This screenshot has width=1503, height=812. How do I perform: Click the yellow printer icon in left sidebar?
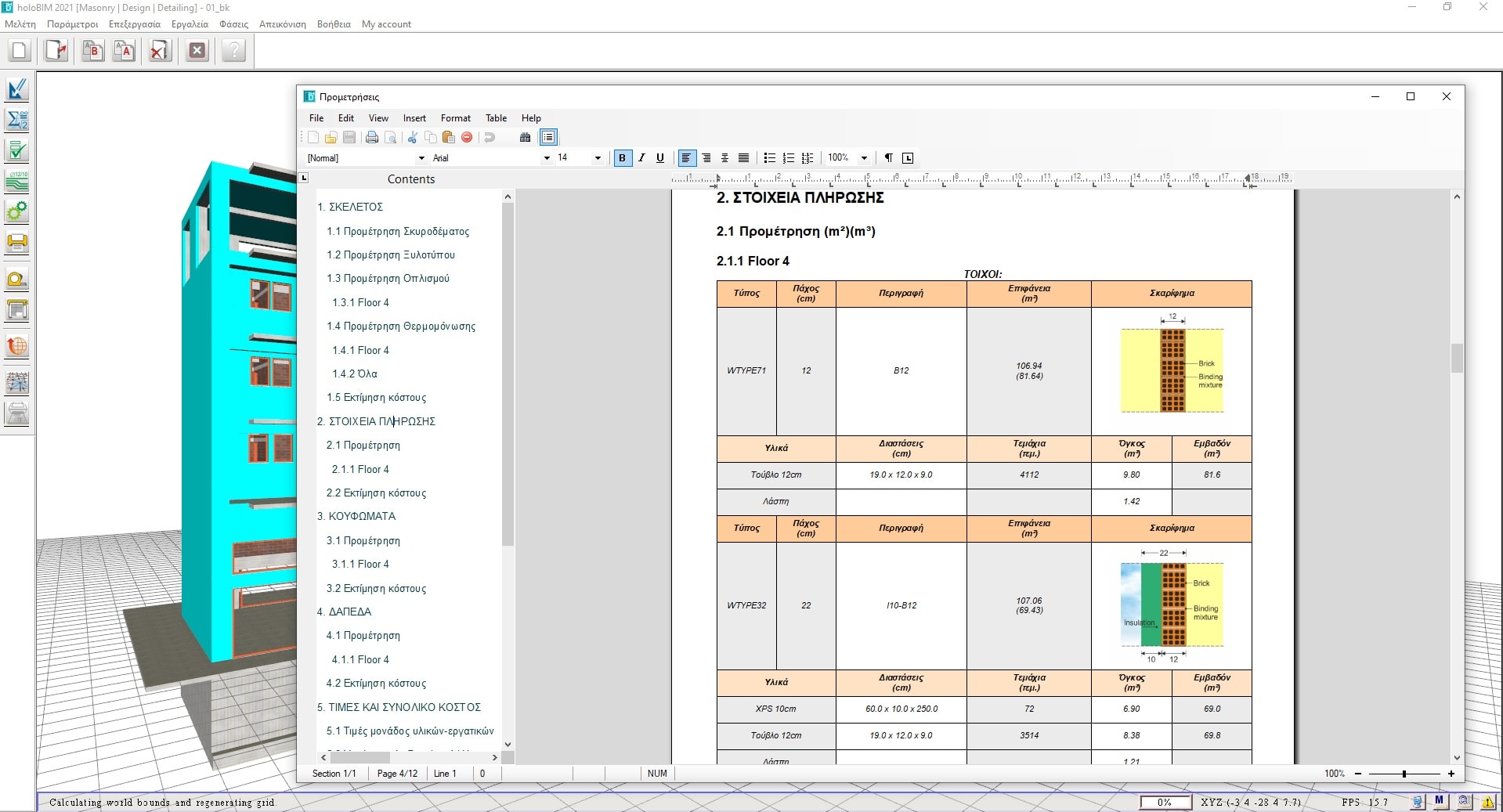tap(17, 241)
